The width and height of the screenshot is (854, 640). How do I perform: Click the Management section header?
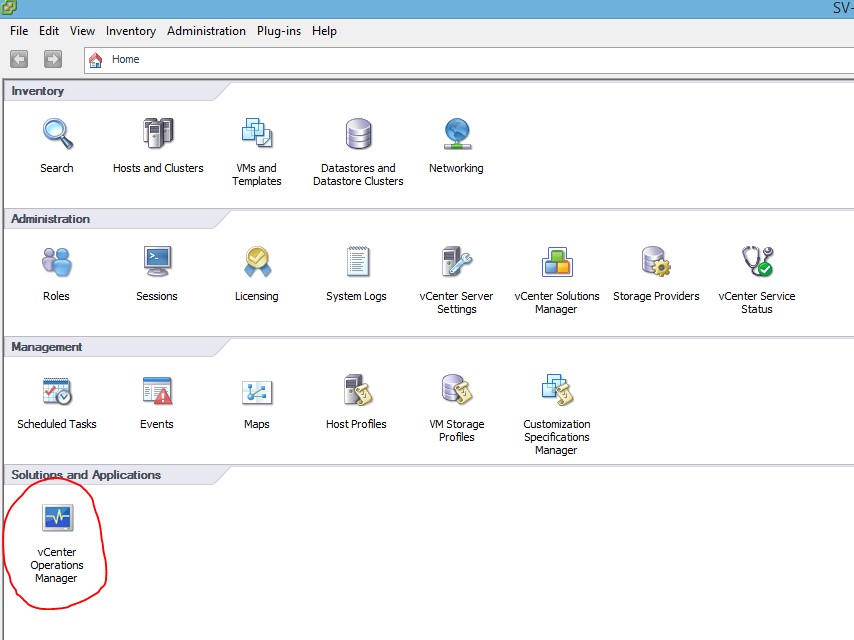pyautogui.click(x=47, y=347)
